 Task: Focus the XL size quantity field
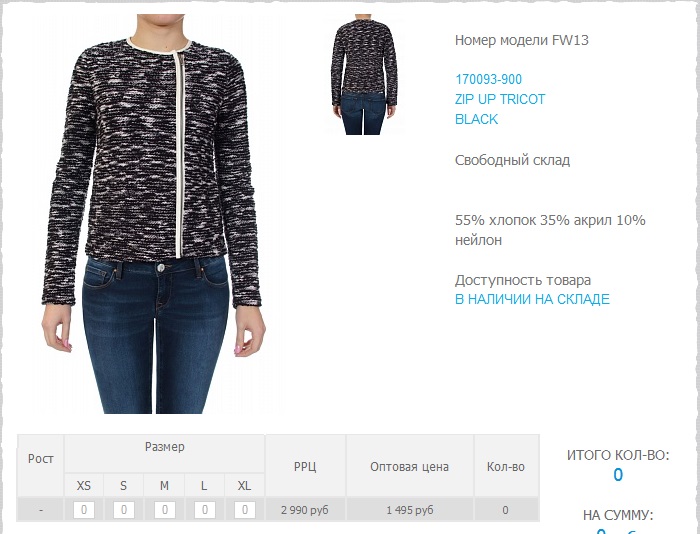click(x=245, y=510)
